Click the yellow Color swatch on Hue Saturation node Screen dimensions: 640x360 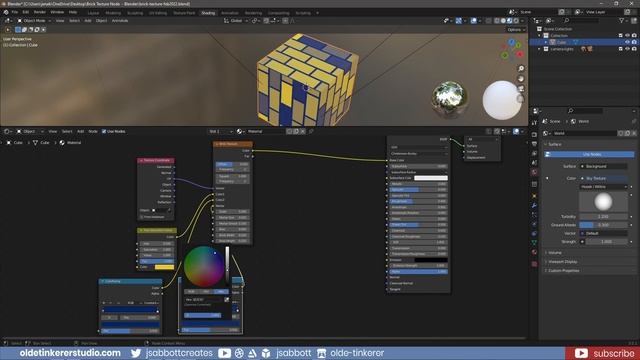(164, 267)
